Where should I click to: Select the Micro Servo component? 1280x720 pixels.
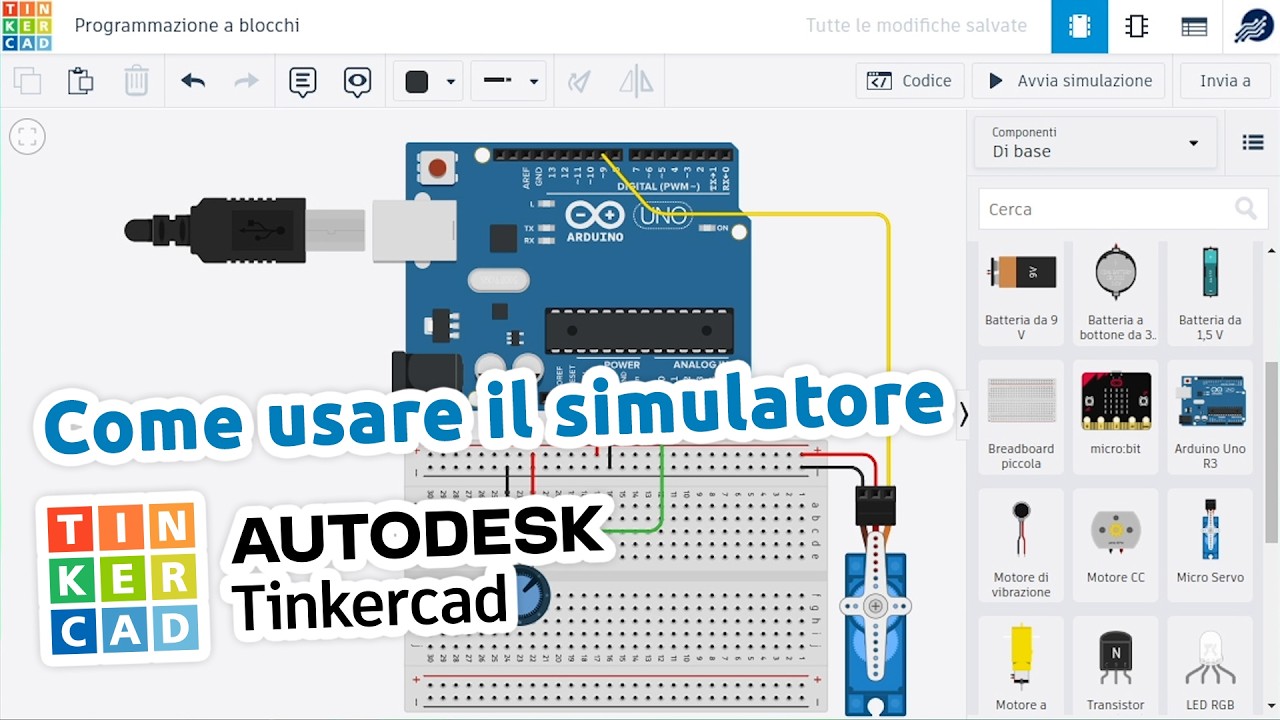pyautogui.click(x=1210, y=546)
